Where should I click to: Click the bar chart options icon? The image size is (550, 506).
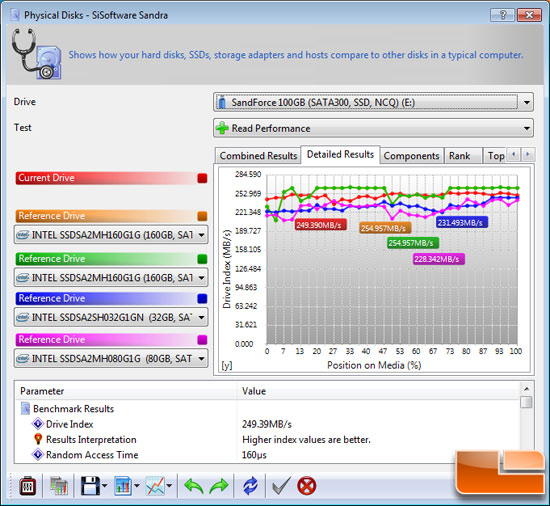[123, 486]
